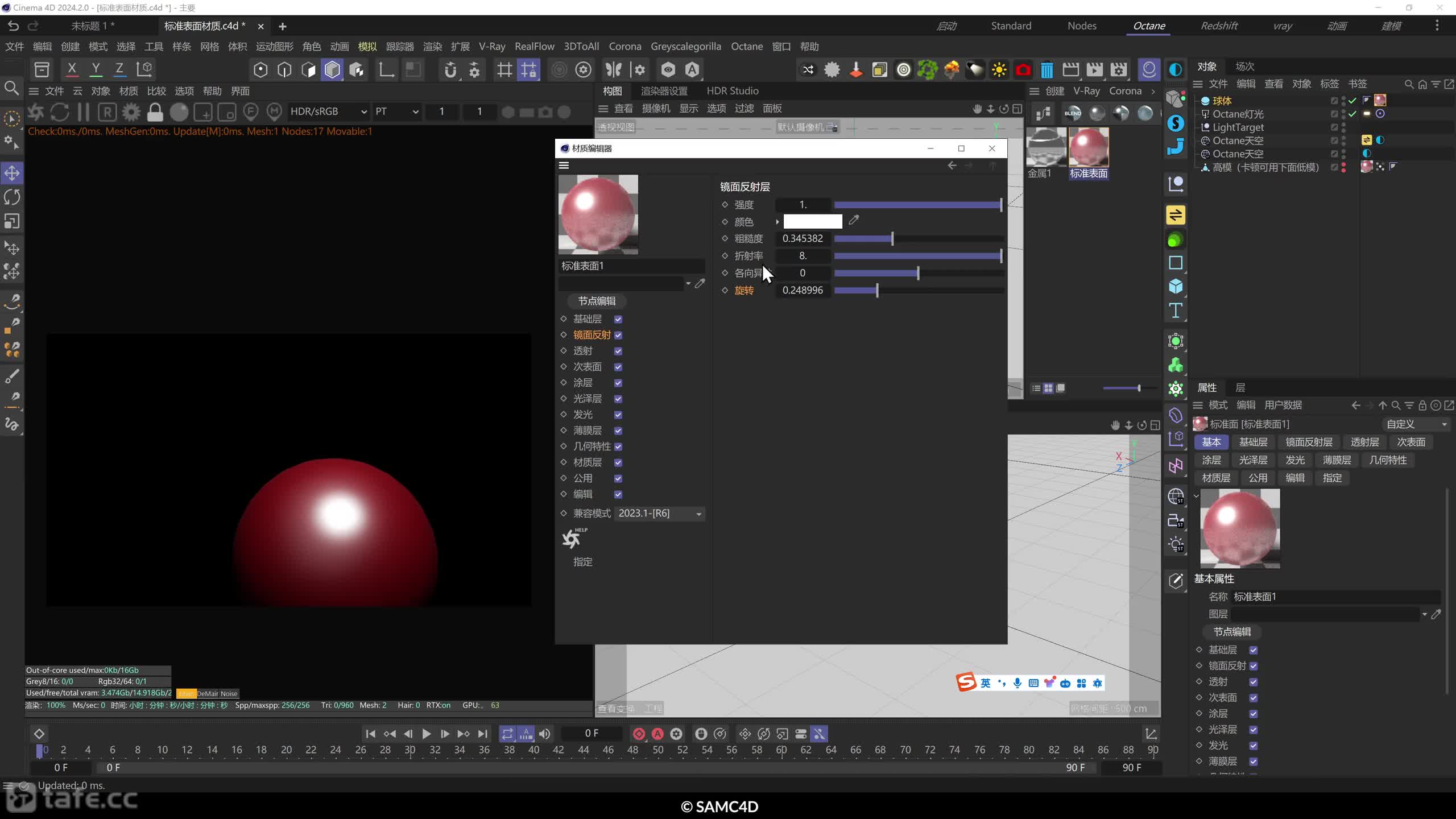The image size is (1456, 819).
Task: Click the rectangle spline icon in side palette
Action: click(x=1176, y=263)
